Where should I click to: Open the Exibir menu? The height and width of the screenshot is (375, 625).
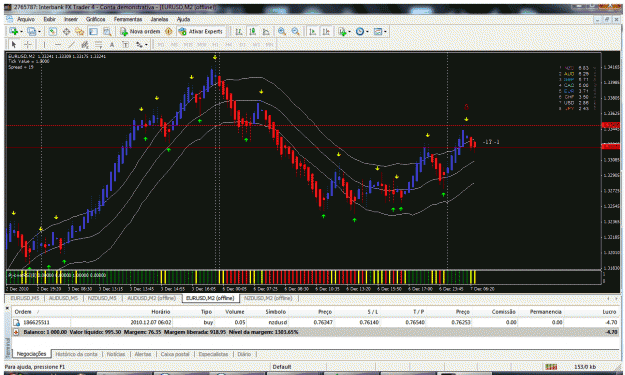tap(49, 19)
